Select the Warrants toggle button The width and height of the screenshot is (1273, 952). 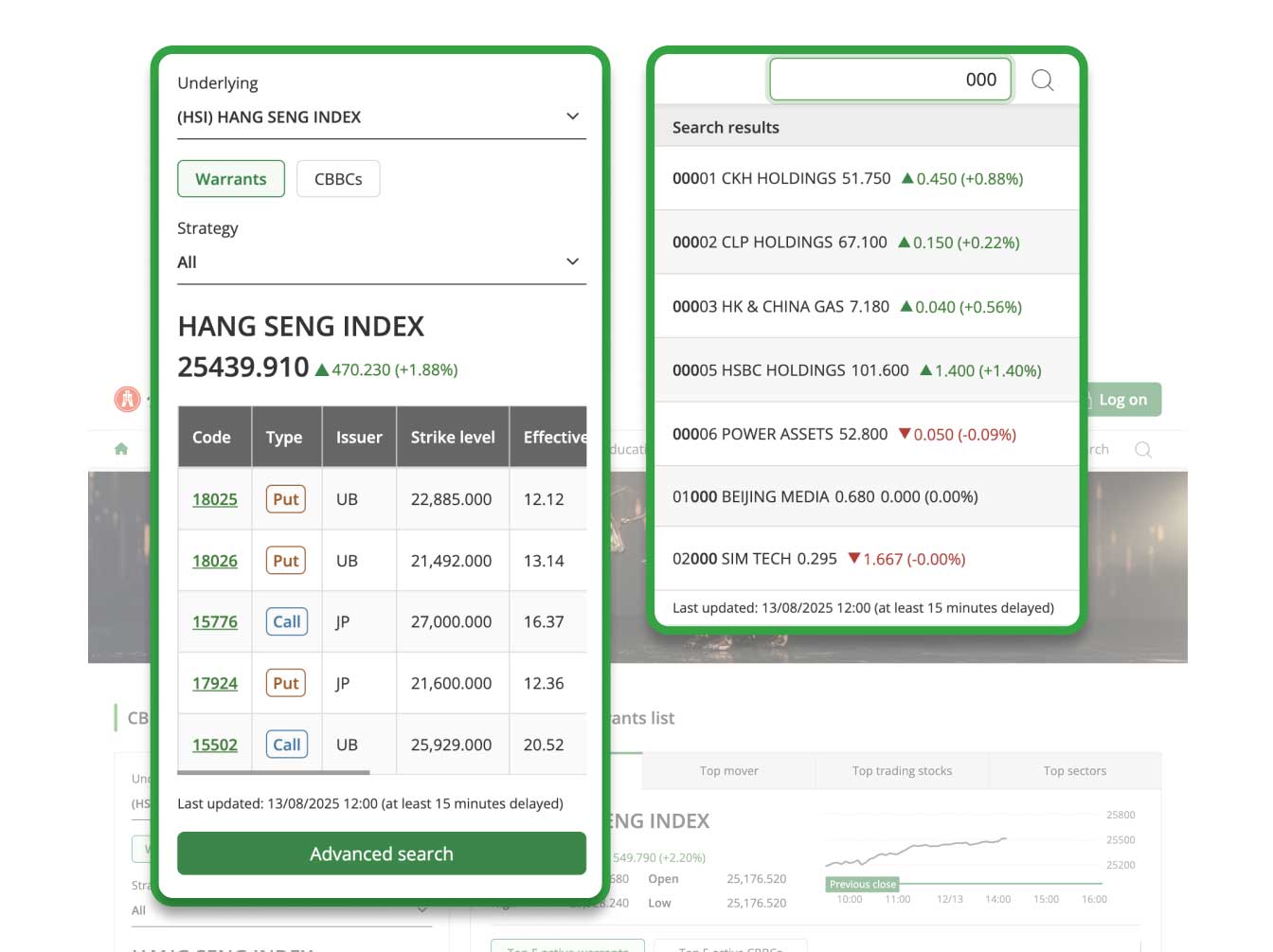pos(230,179)
